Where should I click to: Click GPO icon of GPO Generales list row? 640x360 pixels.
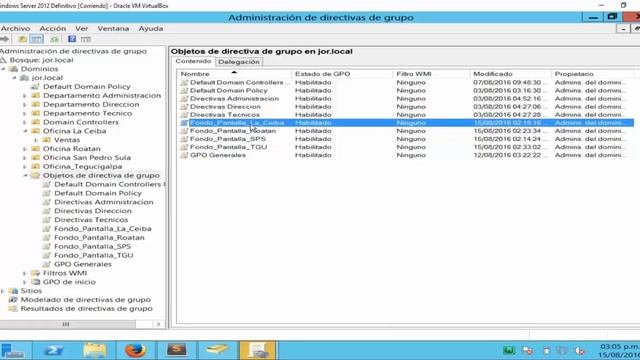click(184, 155)
